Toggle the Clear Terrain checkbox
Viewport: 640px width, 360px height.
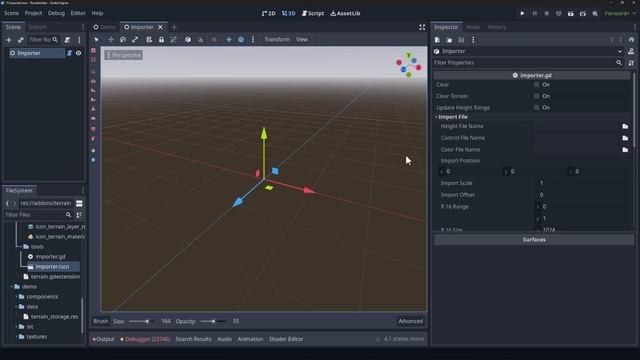click(x=536, y=96)
